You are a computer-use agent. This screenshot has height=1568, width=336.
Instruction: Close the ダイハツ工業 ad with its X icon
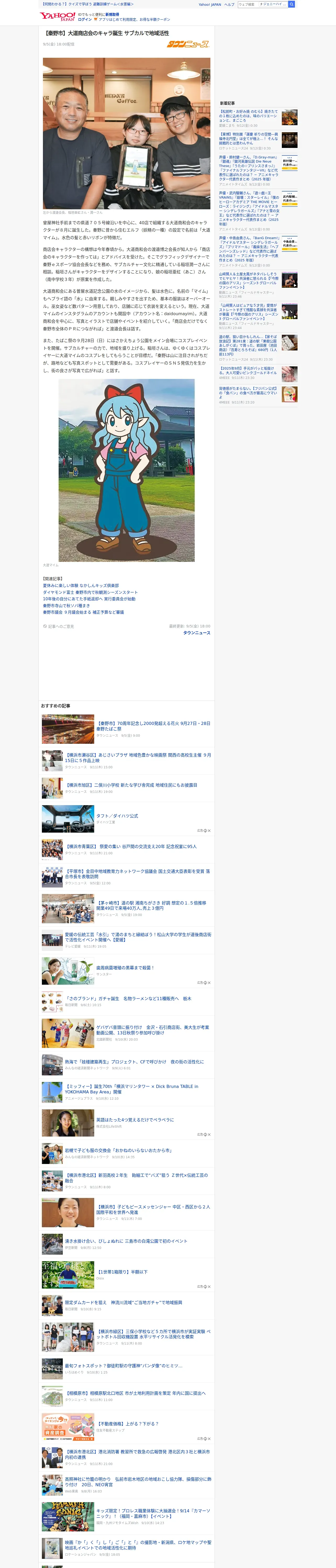(209, 830)
